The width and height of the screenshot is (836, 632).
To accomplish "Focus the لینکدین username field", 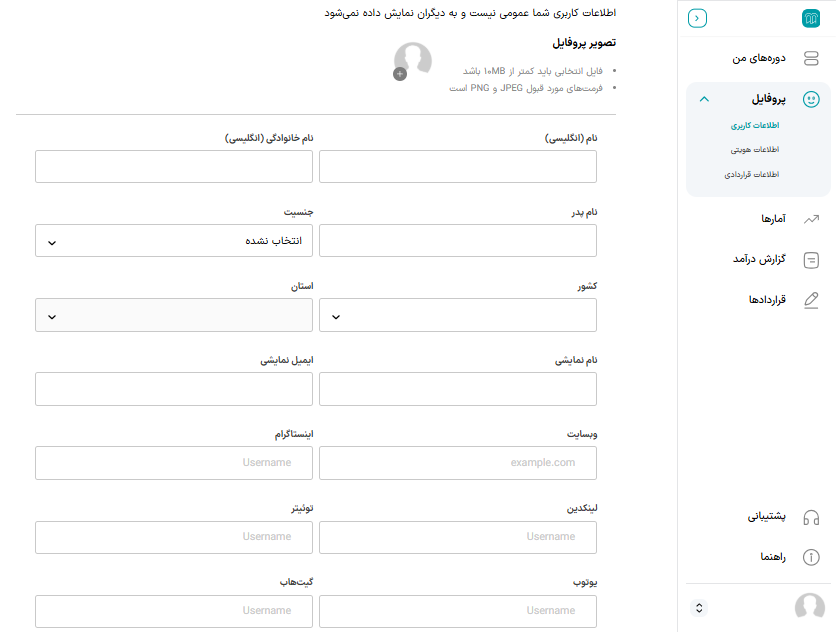I will (458, 537).
